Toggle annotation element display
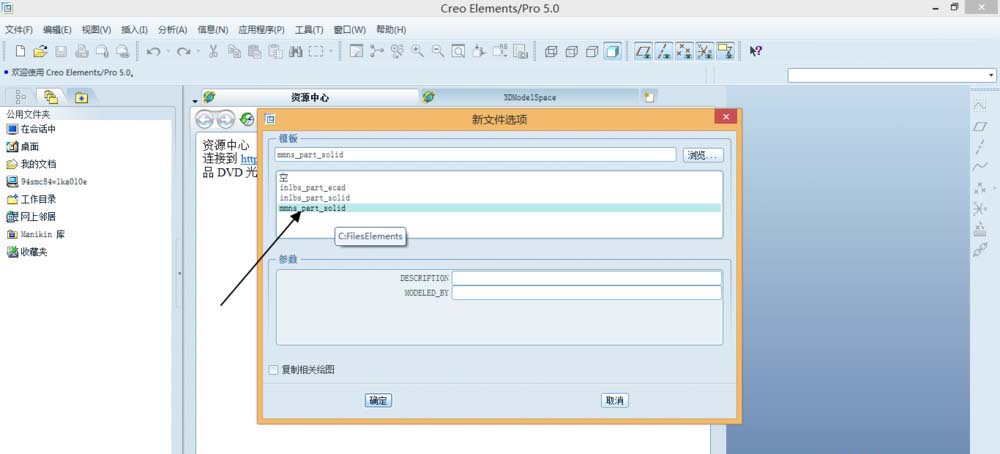 pos(725,52)
